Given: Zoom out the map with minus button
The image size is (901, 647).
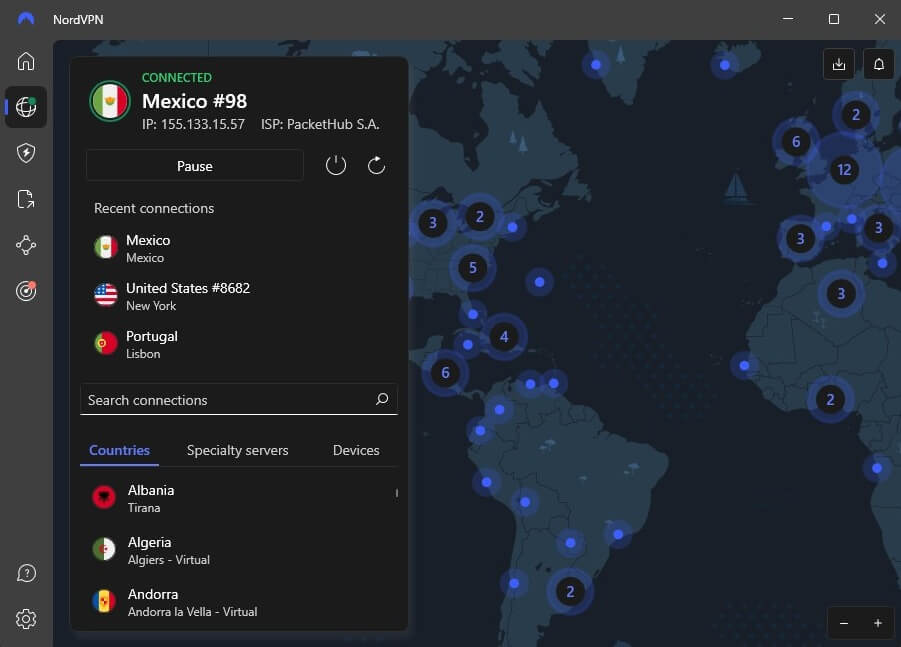Looking at the screenshot, I should coord(844,623).
